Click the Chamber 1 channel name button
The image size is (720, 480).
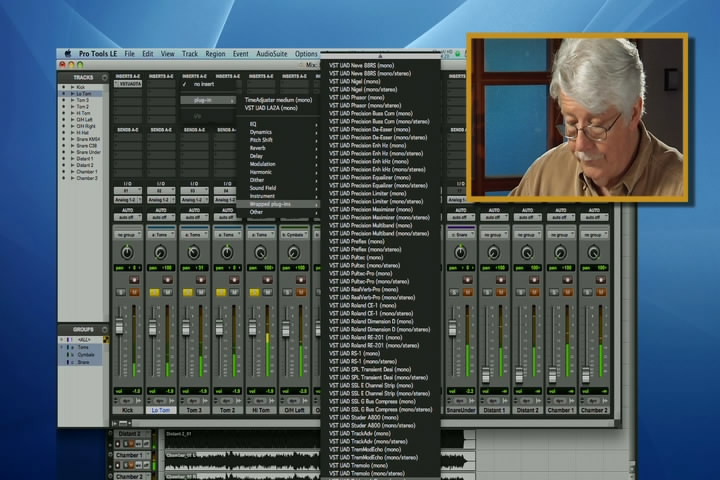point(560,410)
